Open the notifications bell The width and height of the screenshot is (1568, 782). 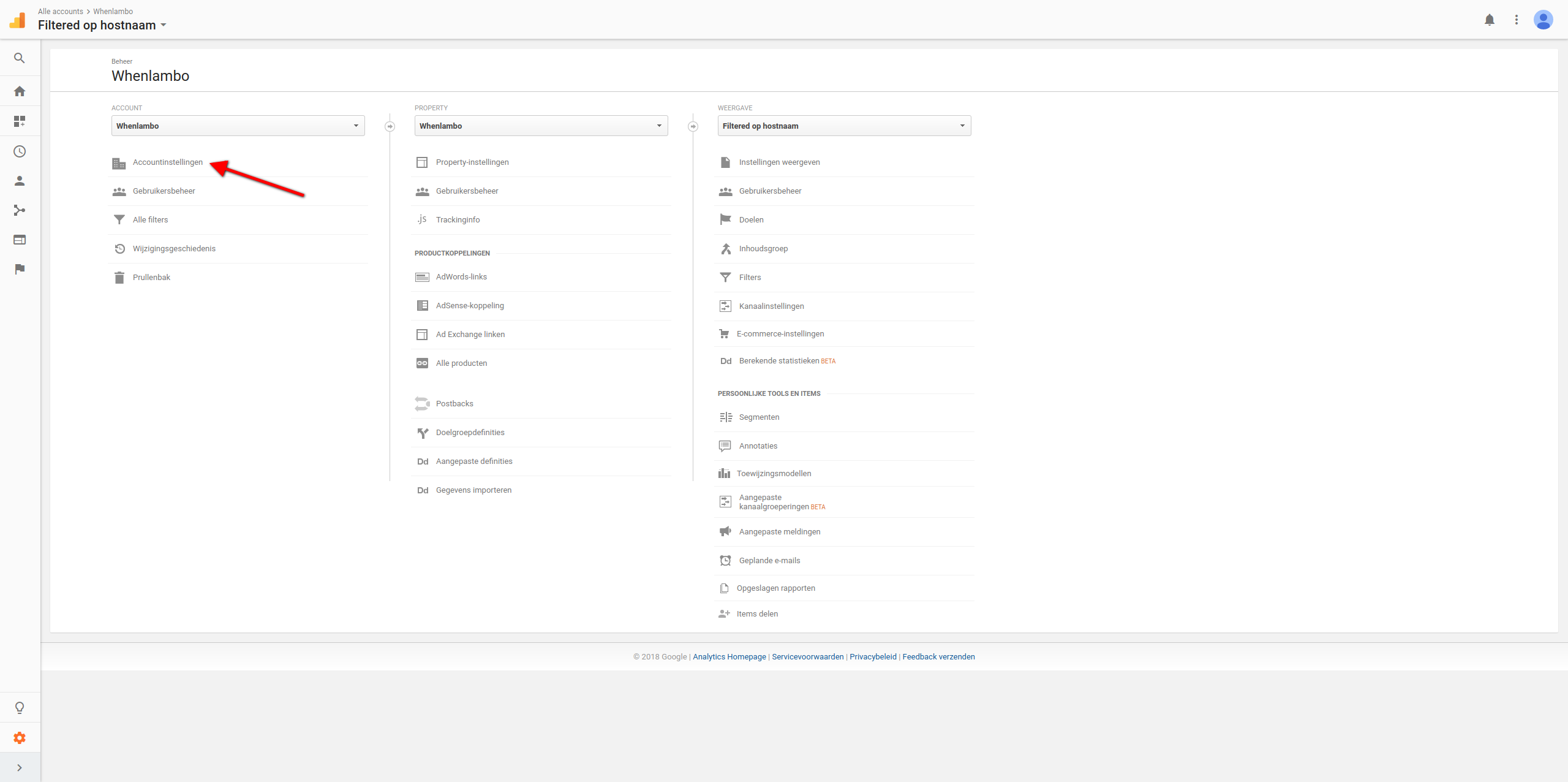tap(1490, 20)
